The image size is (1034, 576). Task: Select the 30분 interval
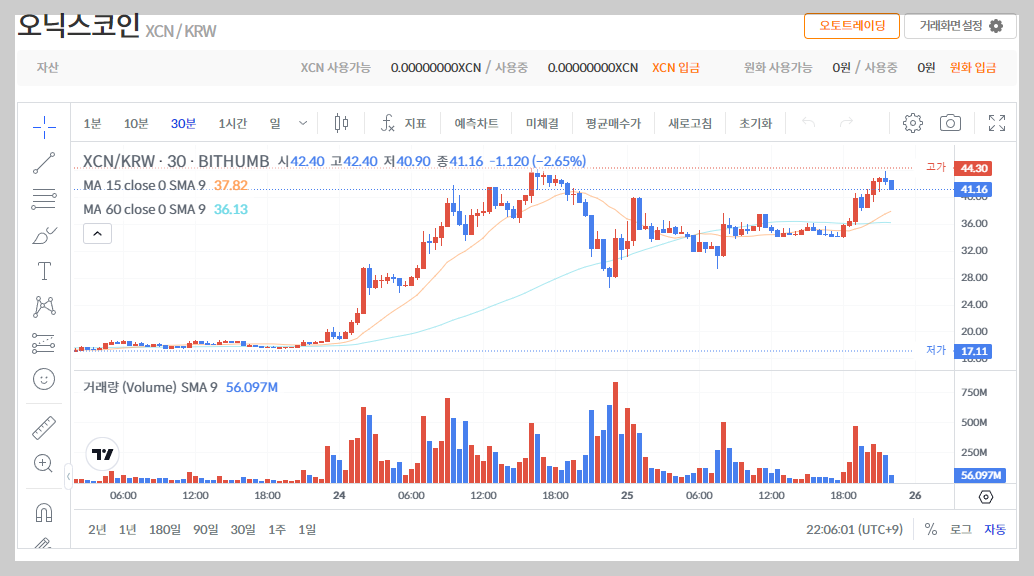pyautogui.click(x=183, y=123)
